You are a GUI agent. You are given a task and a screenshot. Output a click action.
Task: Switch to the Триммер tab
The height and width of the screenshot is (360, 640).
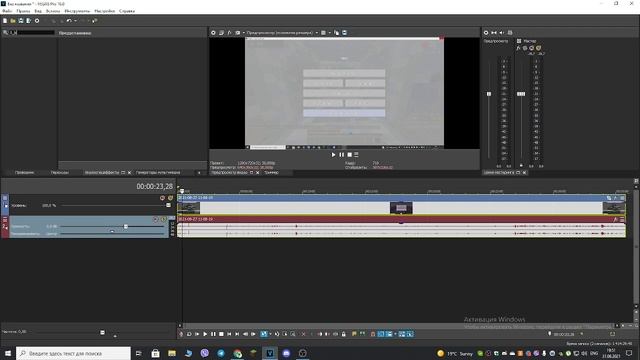coord(271,173)
